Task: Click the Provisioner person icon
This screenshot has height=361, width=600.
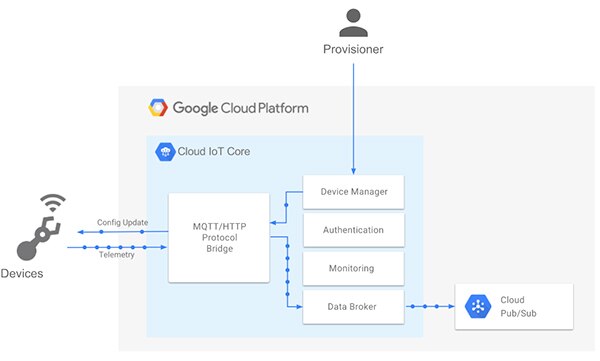Action: click(x=353, y=23)
